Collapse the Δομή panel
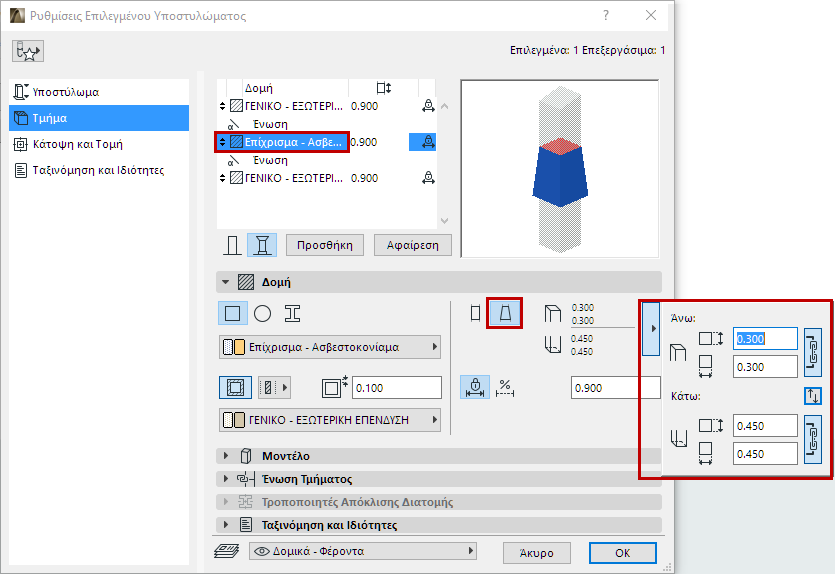The image size is (835, 574). (x=226, y=282)
